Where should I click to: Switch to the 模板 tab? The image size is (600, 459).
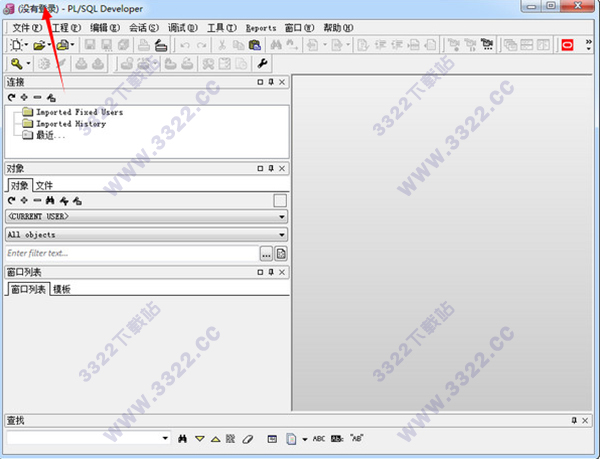[x=62, y=289]
